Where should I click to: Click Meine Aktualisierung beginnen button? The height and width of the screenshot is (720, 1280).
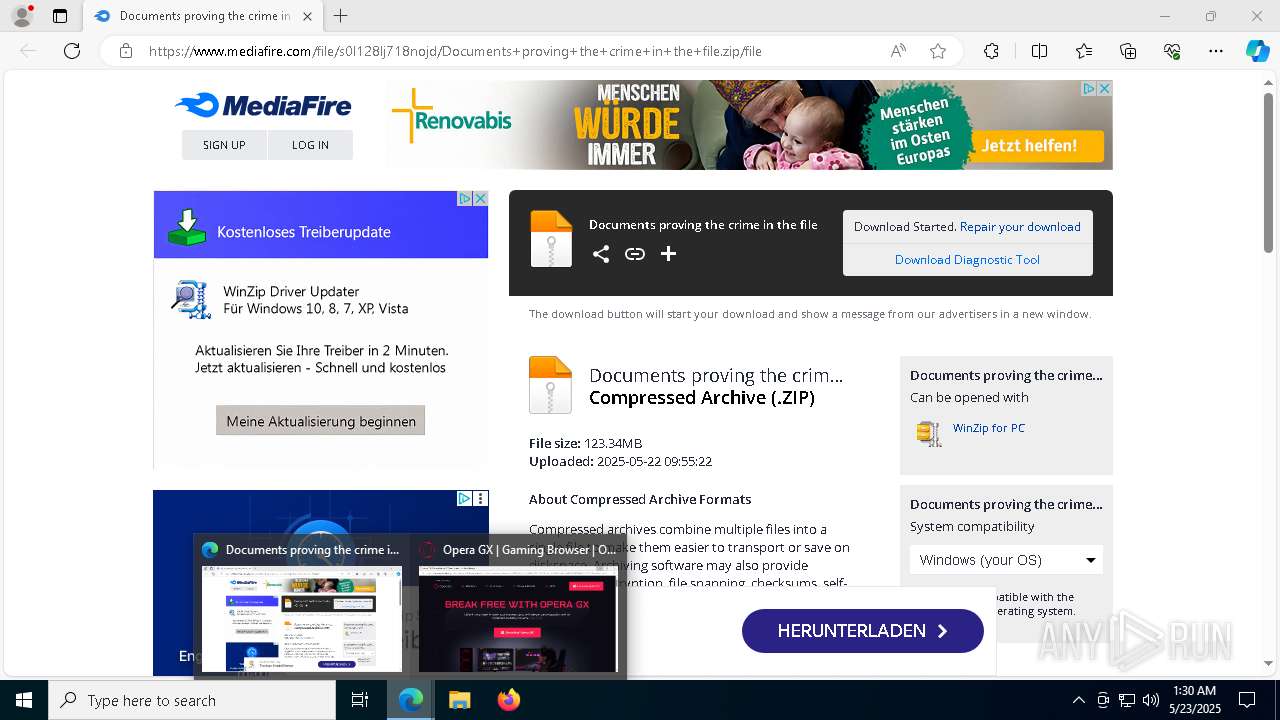pyautogui.click(x=321, y=421)
